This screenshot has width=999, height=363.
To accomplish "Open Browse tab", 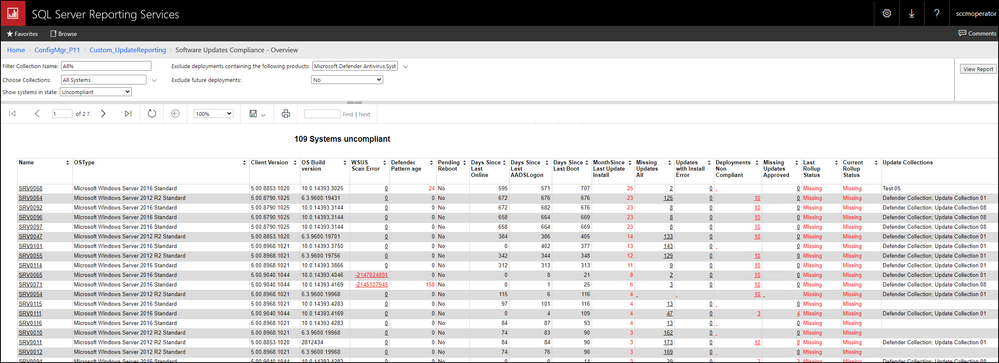I will (63, 34).
